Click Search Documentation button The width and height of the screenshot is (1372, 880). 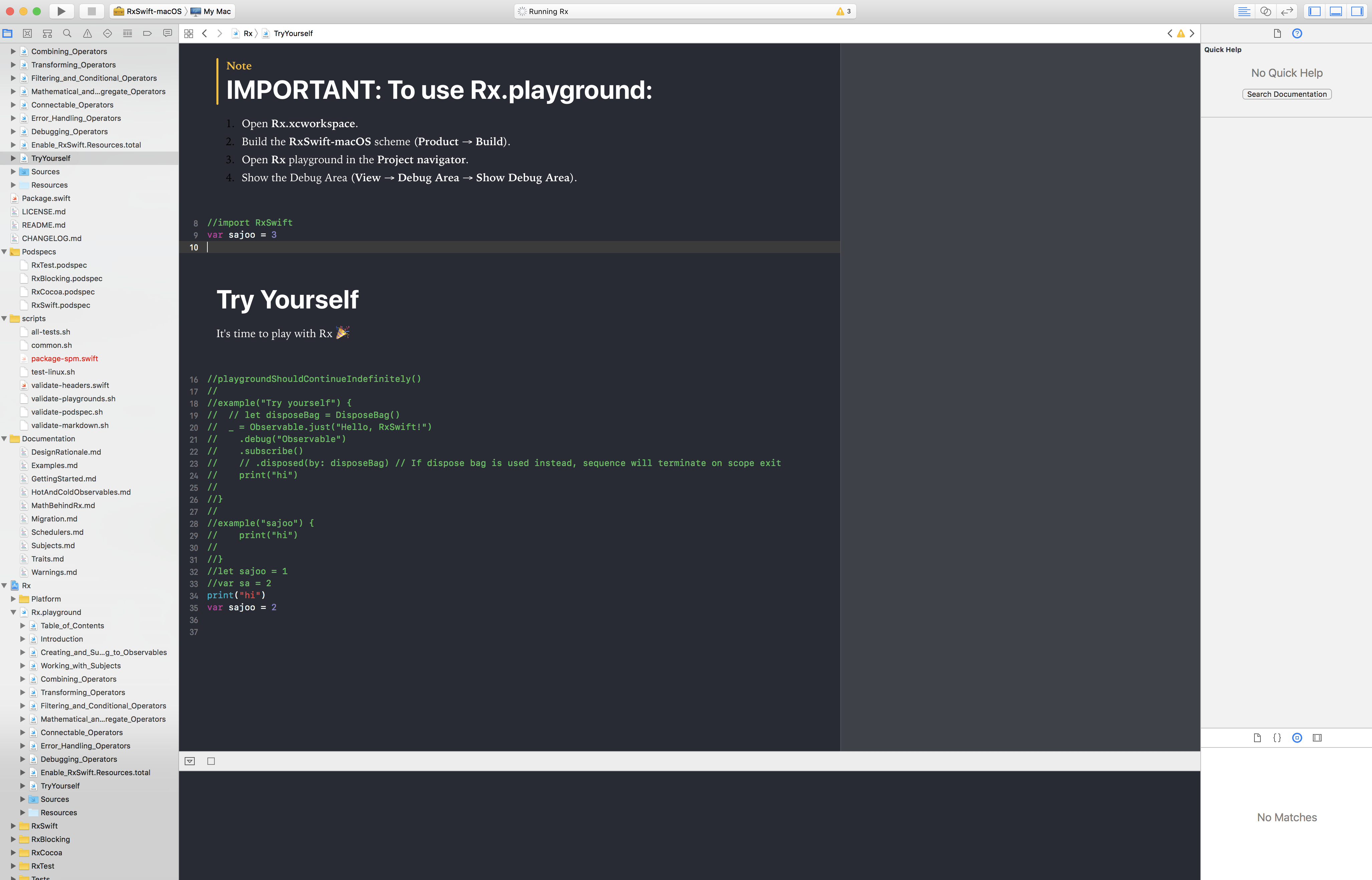pos(1287,94)
